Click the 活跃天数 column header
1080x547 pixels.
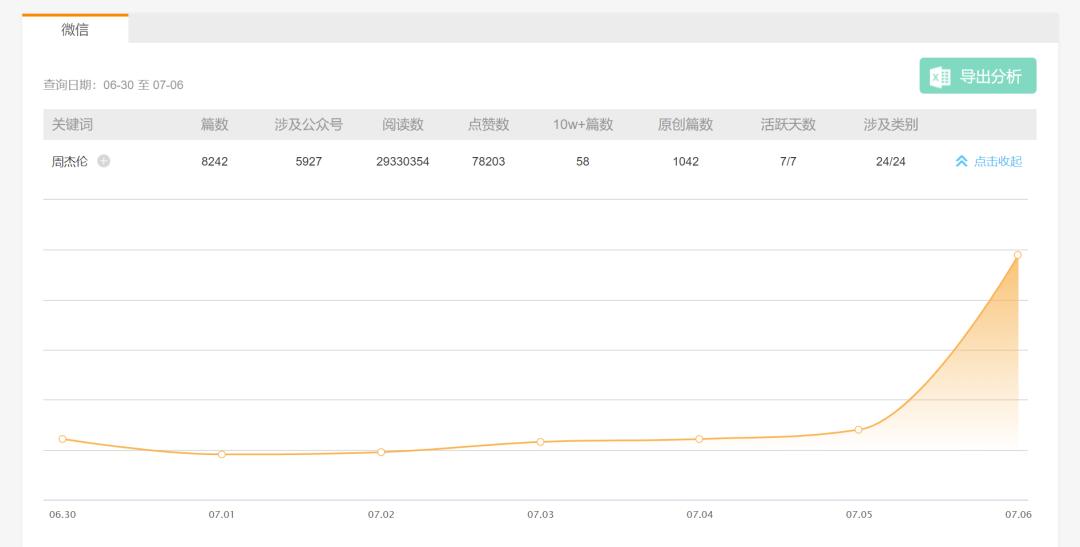click(x=788, y=125)
